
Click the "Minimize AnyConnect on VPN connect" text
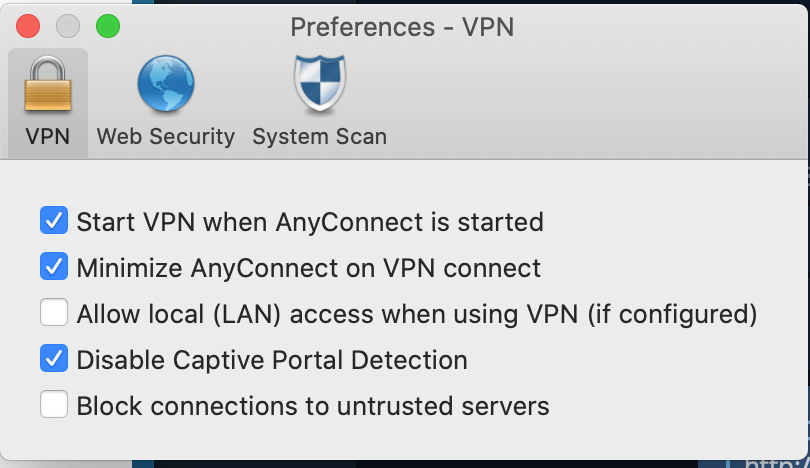pos(308,268)
